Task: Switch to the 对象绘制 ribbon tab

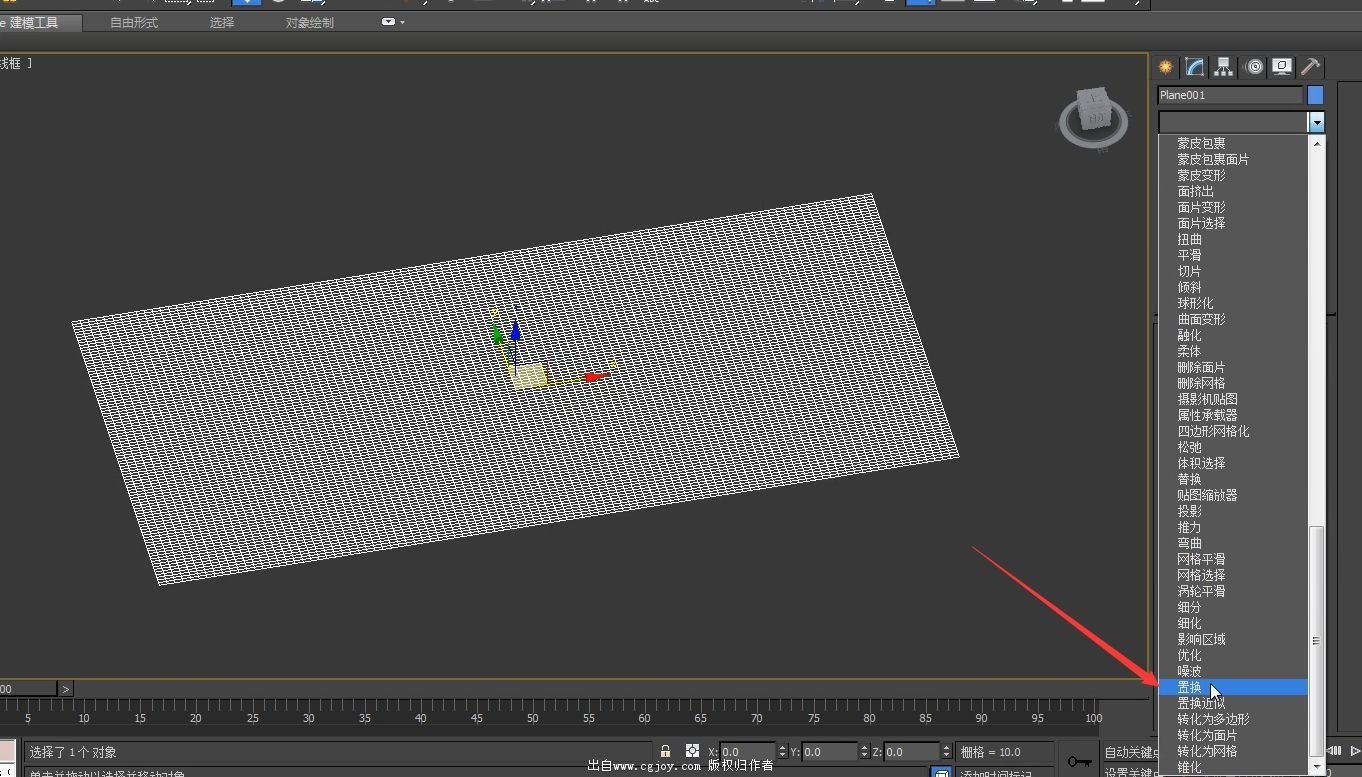Action: click(310, 22)
